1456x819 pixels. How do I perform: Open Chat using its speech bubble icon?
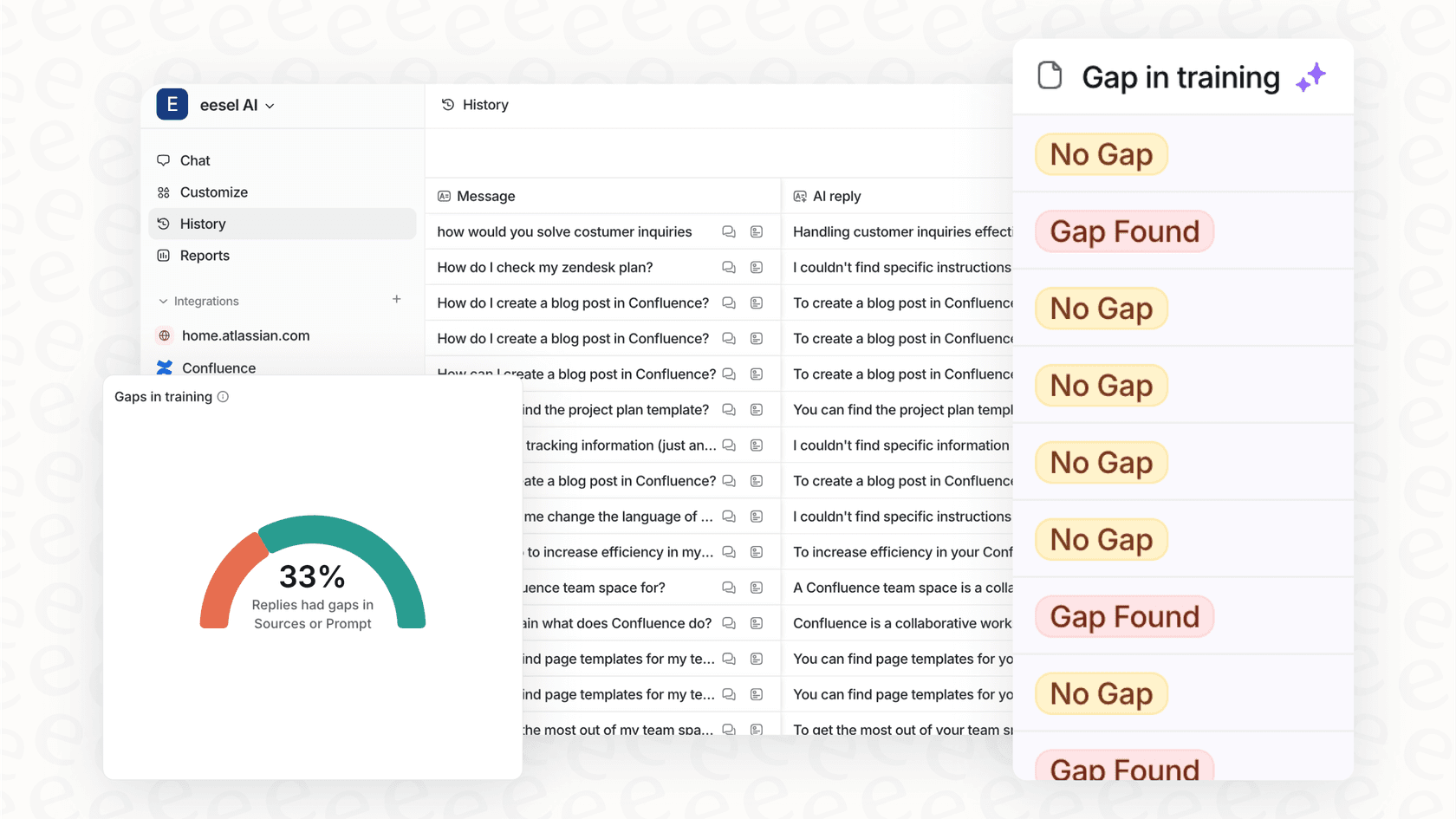[x=164, y=159]
